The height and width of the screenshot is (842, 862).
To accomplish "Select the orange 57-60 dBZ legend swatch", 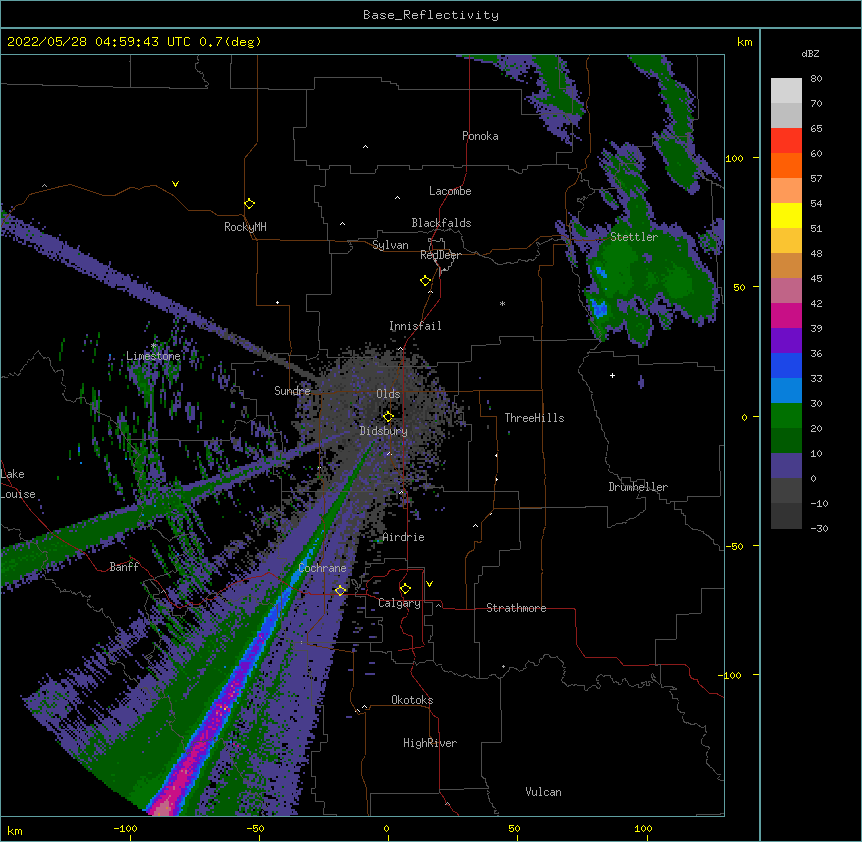I will click(x=786, y=165).
